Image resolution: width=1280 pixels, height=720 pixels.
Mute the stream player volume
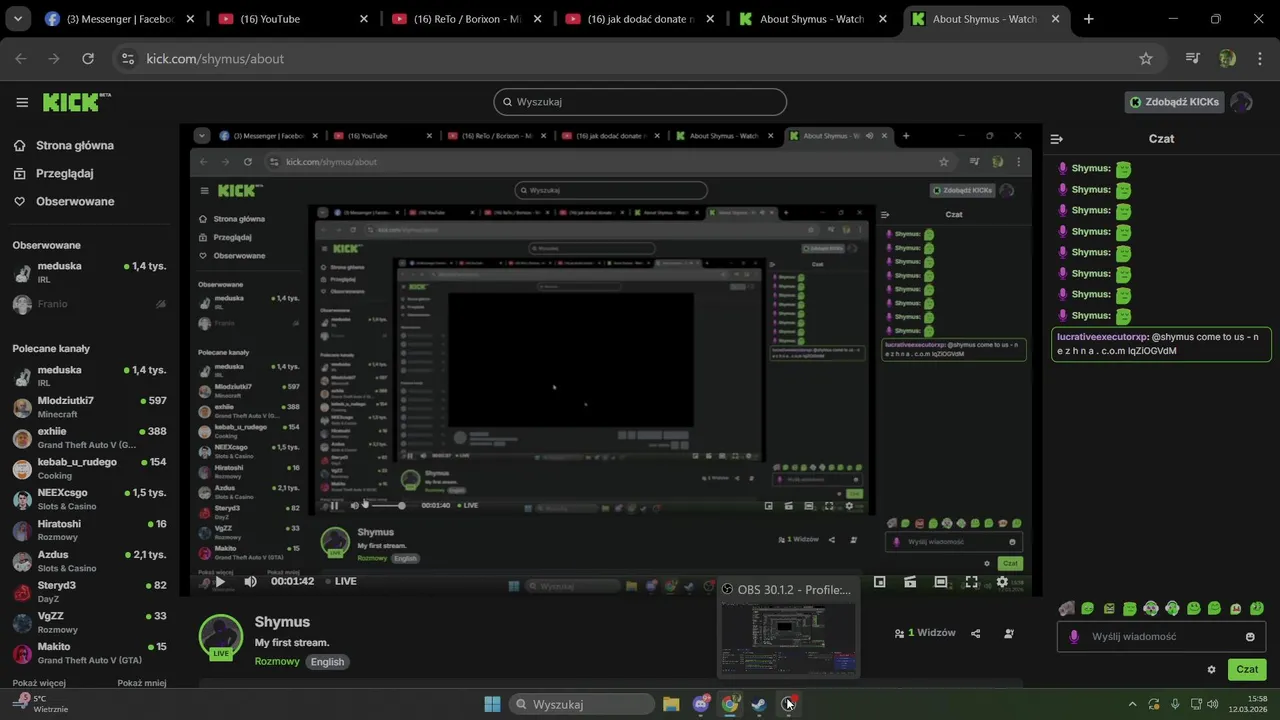250,581
